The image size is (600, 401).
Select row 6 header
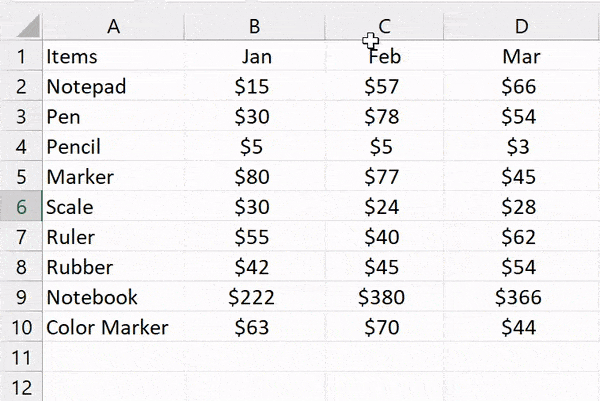point(21,207)
